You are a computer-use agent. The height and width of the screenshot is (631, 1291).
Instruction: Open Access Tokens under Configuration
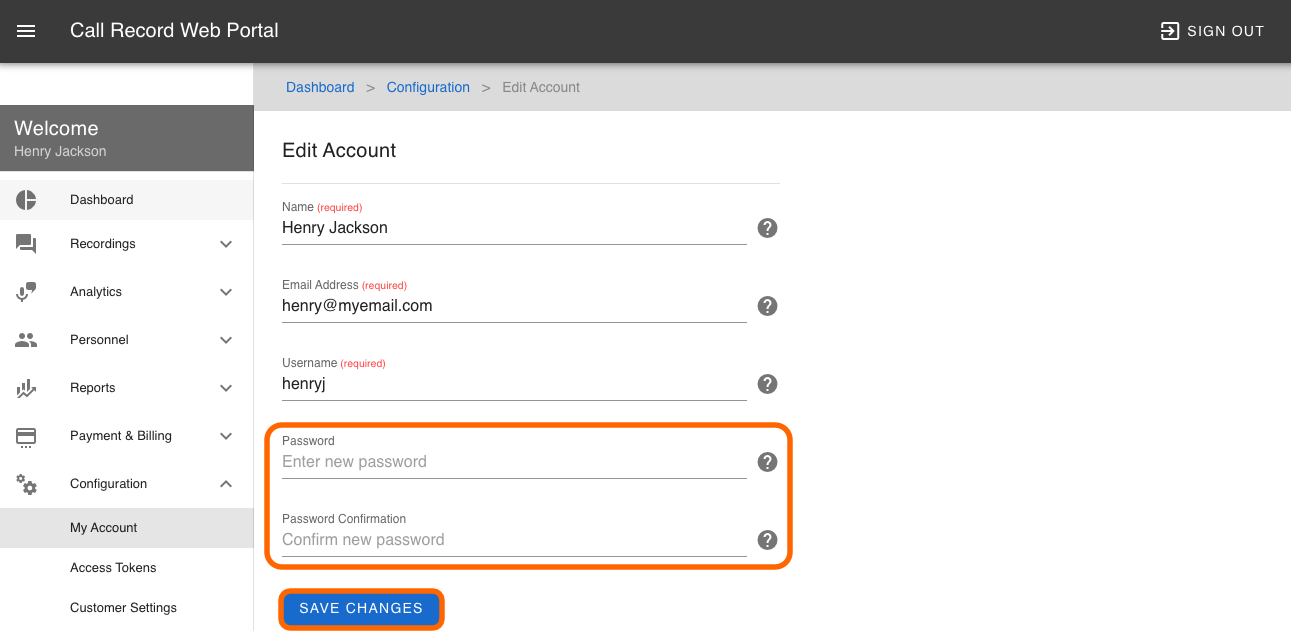pos(127,568)
